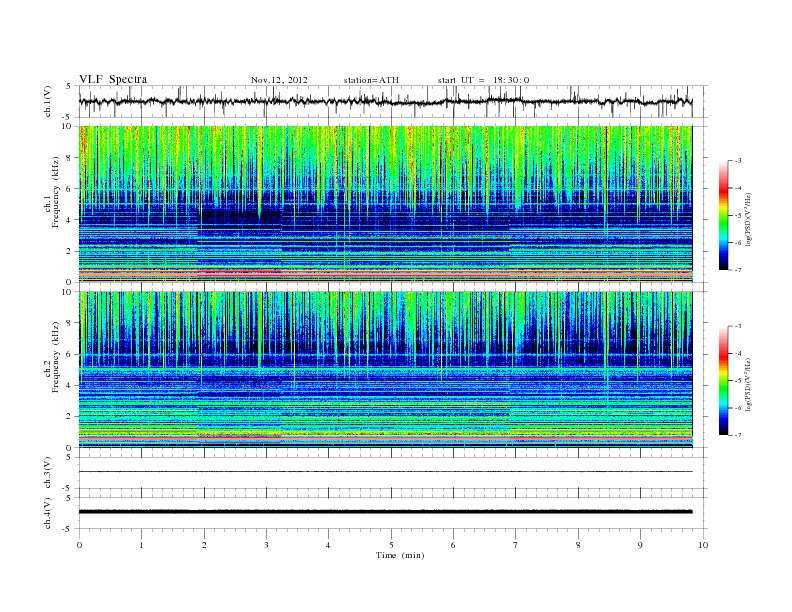The image size is (792, 612).
Task: Click the ch.2 color scale bar
Action: click(724, 381)
